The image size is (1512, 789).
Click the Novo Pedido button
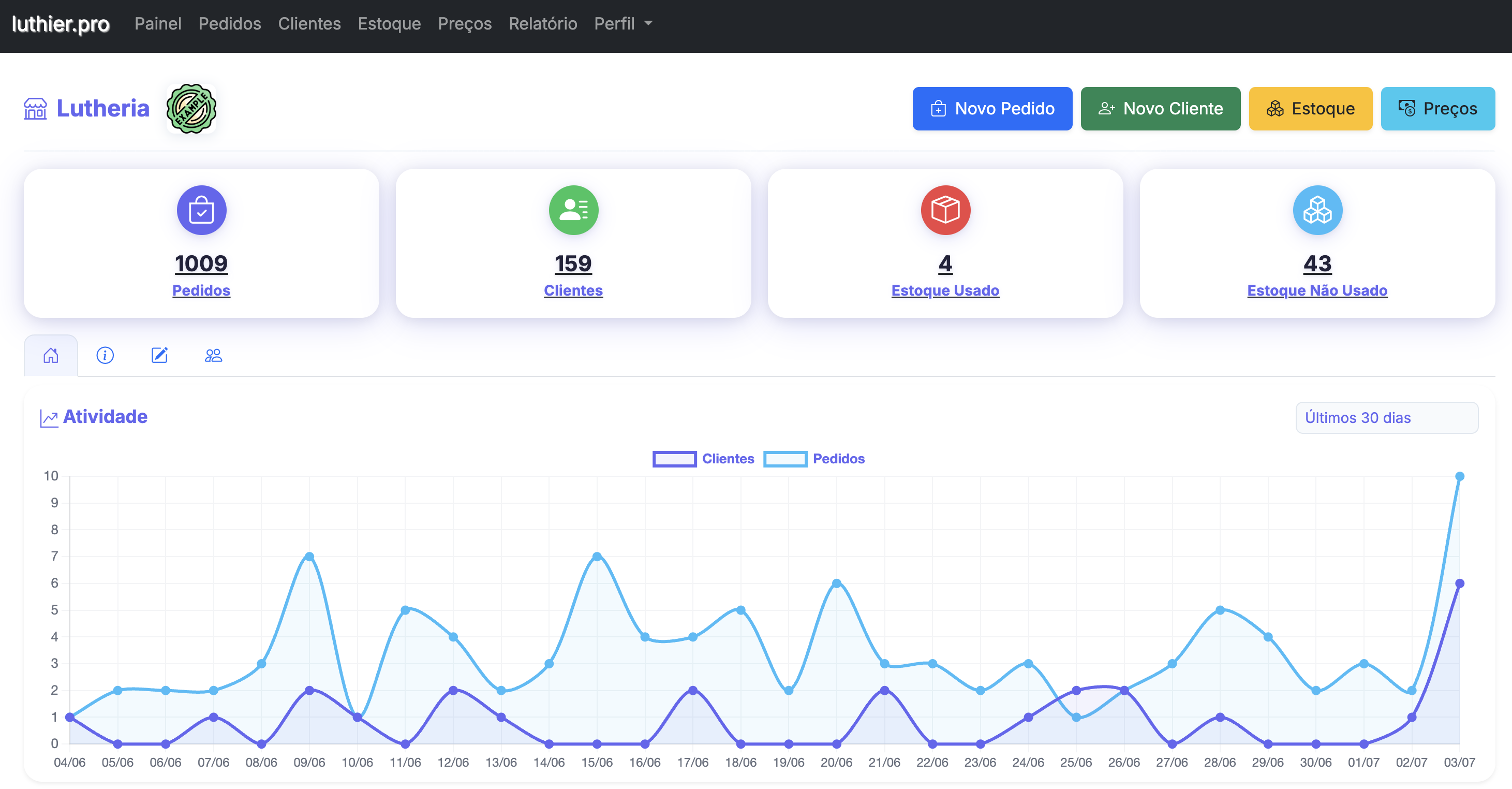pyautogui.click(x=992, y=109)
